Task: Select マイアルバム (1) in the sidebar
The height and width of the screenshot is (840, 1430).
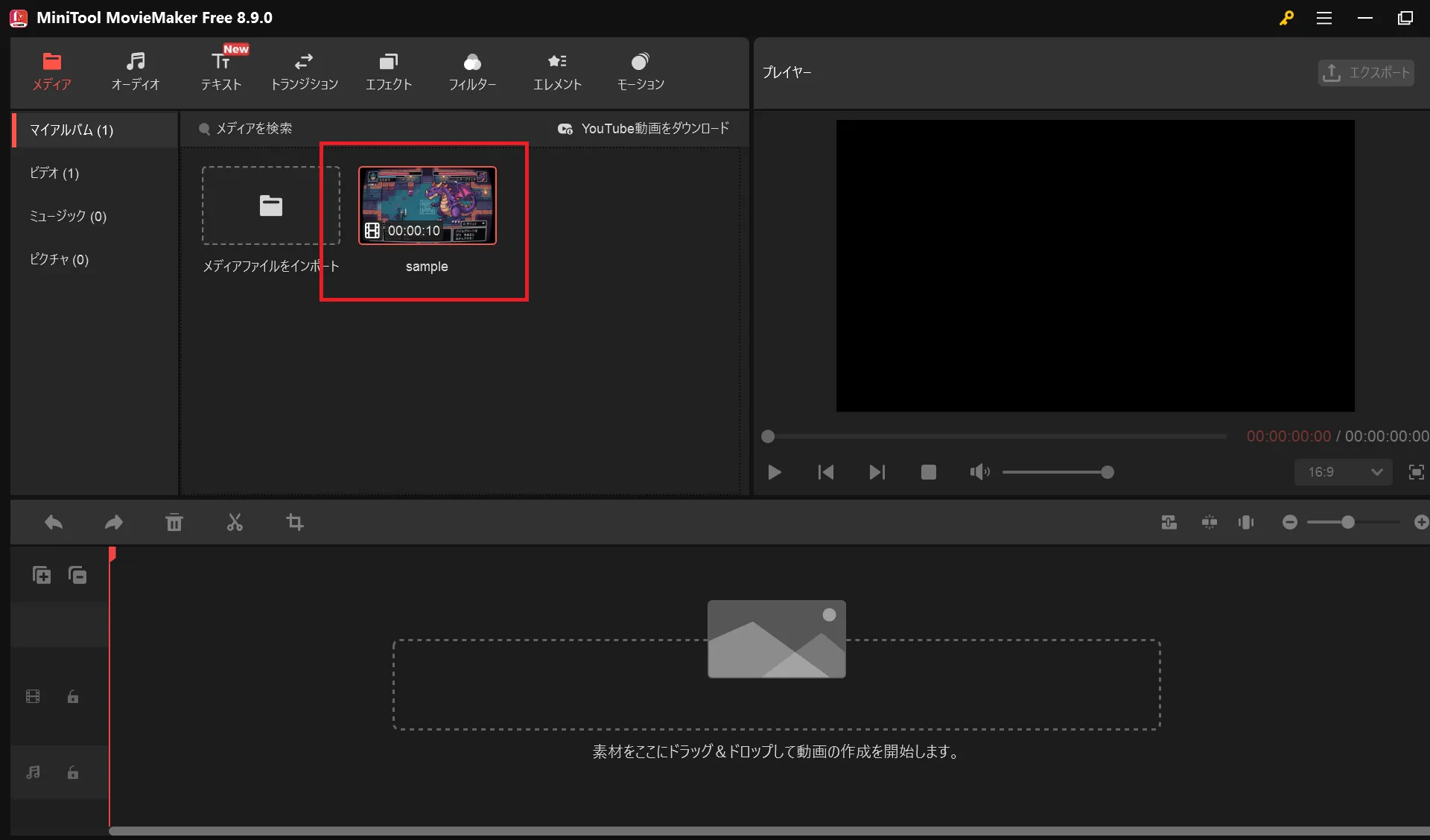Action: 95,130
